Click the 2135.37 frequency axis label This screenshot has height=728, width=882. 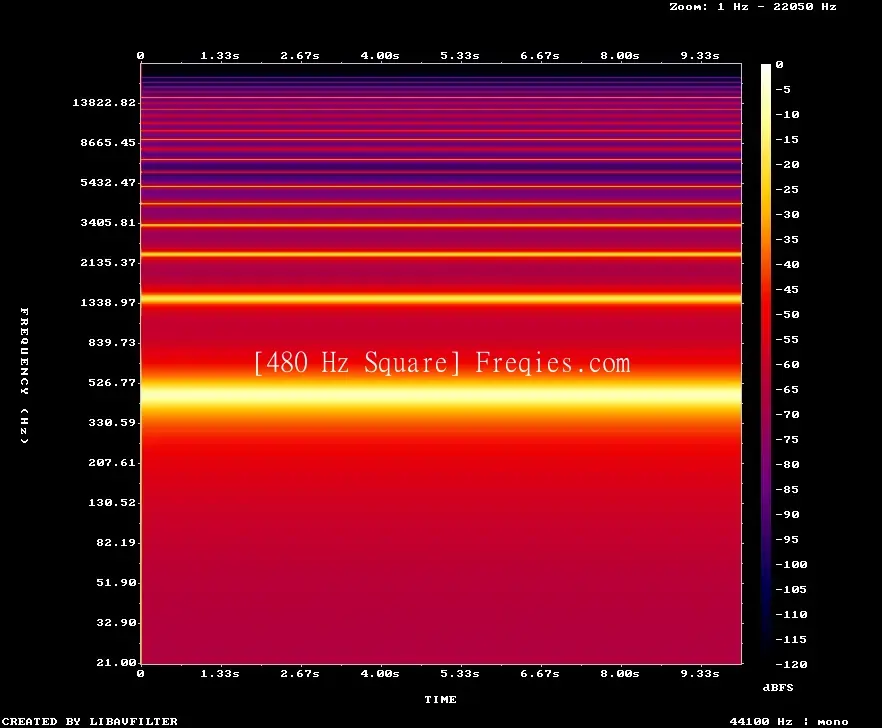point(108,262)
